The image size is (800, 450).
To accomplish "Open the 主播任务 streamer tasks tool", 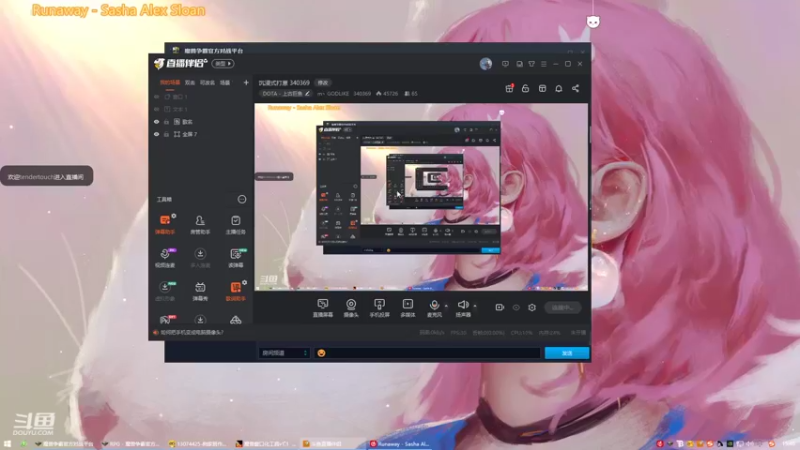I will tap(235, 224).
